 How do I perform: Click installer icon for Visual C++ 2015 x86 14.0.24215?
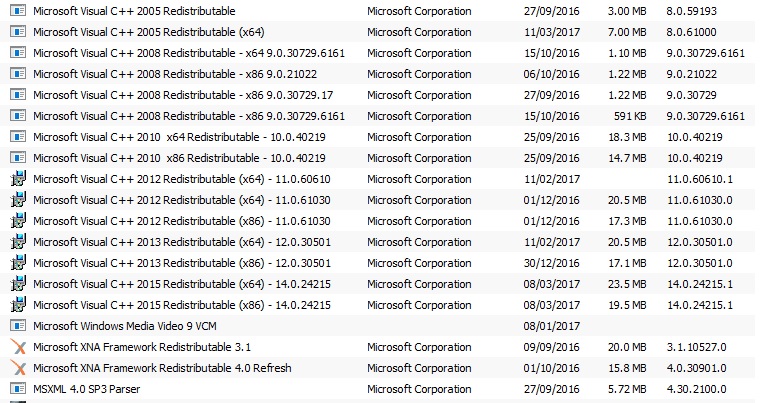pyautogui.click(x=18, y=305)
